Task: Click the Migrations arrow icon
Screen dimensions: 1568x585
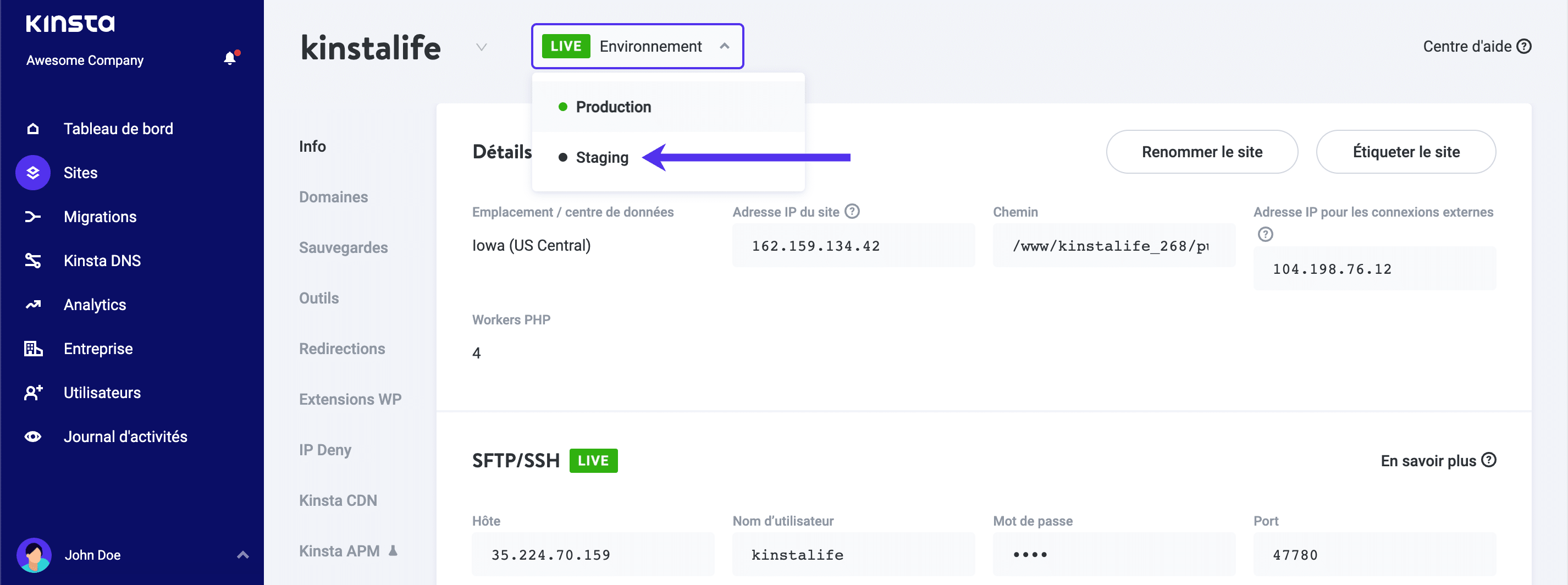Action: pos(33,216)
